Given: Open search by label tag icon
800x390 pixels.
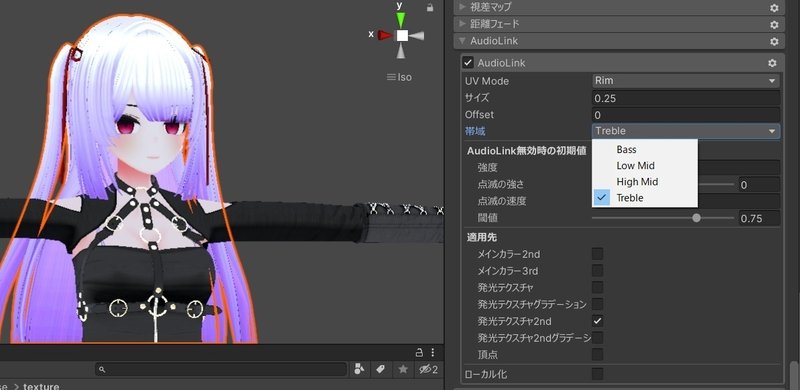Looking at the screenshot, I should [x=381, y=369].
